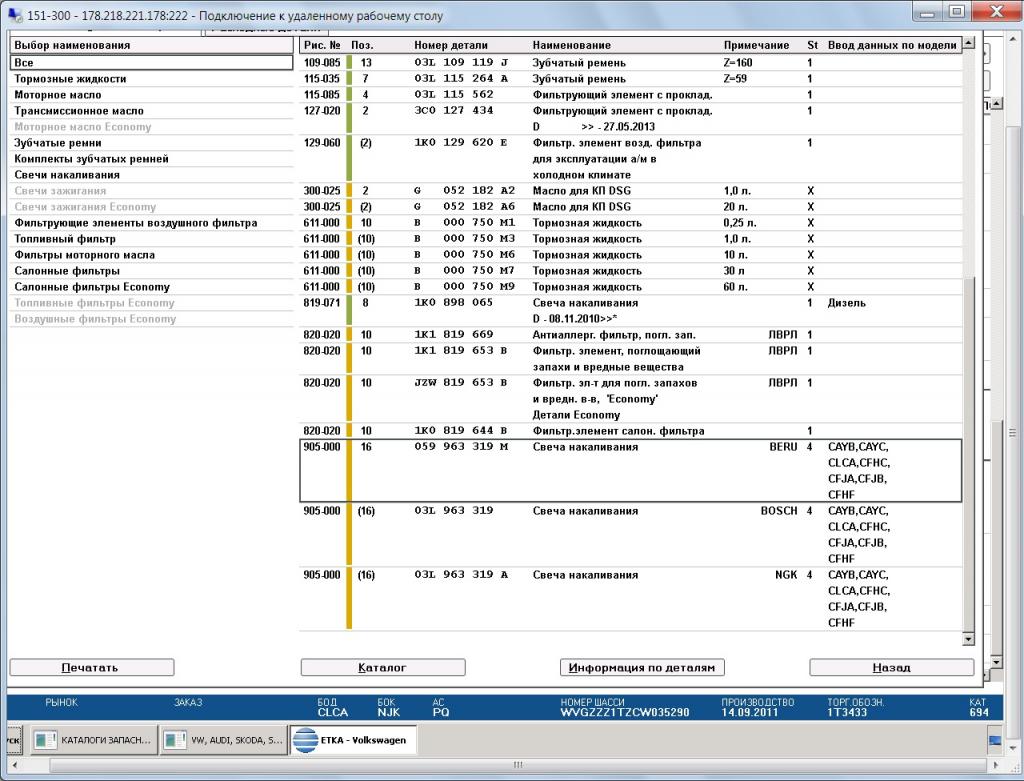This screenshot has width=1024, height=781.
Task: Select Моторное масло in the name list
Action: (152, 95)
